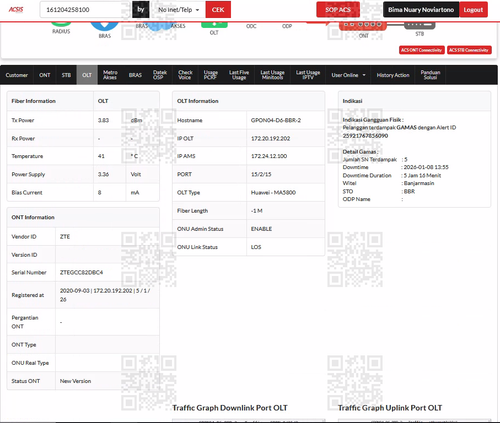Click the black 'by' button

(x=141, y=10)
